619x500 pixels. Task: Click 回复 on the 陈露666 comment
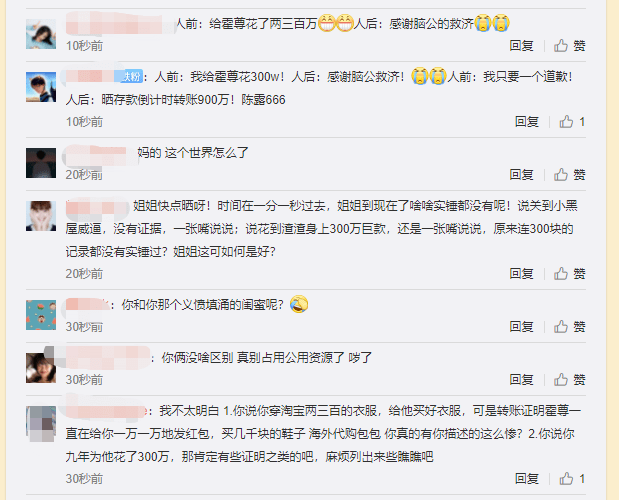point(527,122)
